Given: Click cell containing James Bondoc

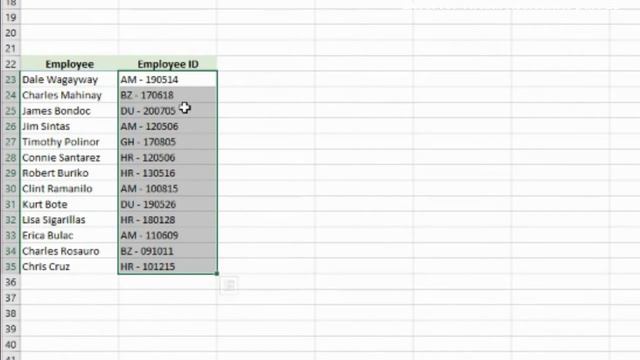Looking at the screenshot, I should click(x=69, y=111).
